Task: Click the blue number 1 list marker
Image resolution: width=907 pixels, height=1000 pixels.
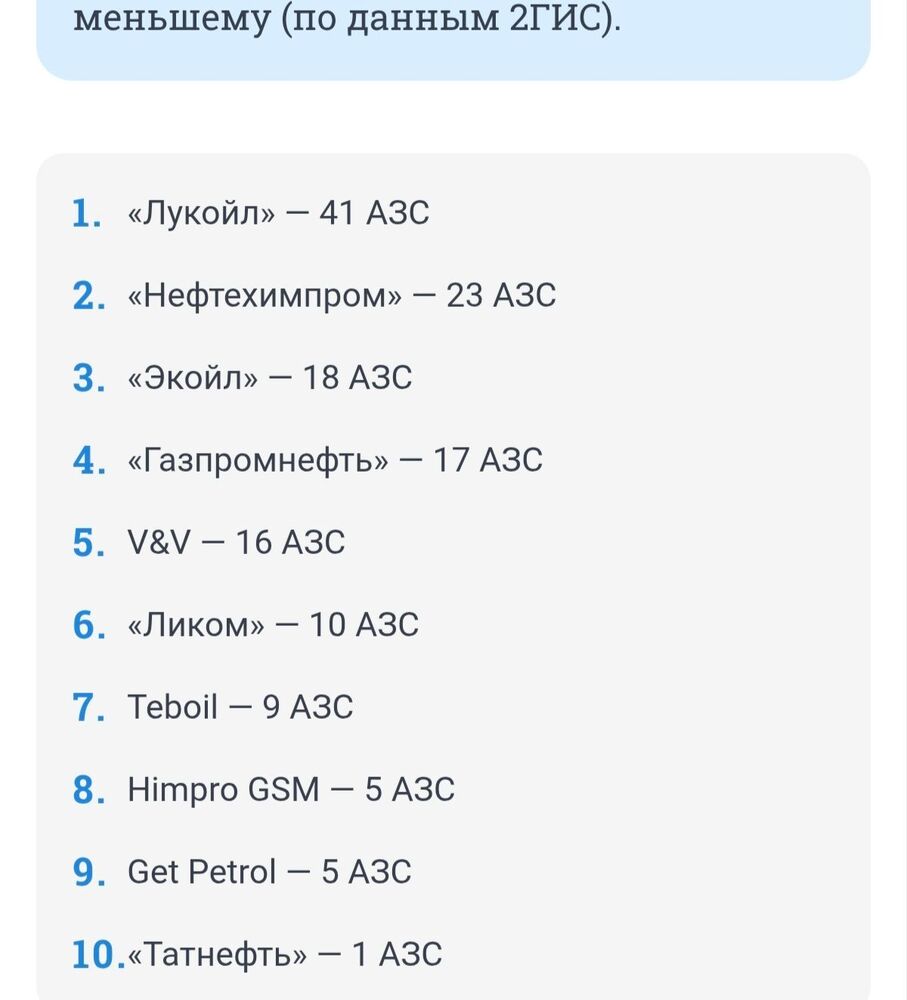Action: point(87,214)
